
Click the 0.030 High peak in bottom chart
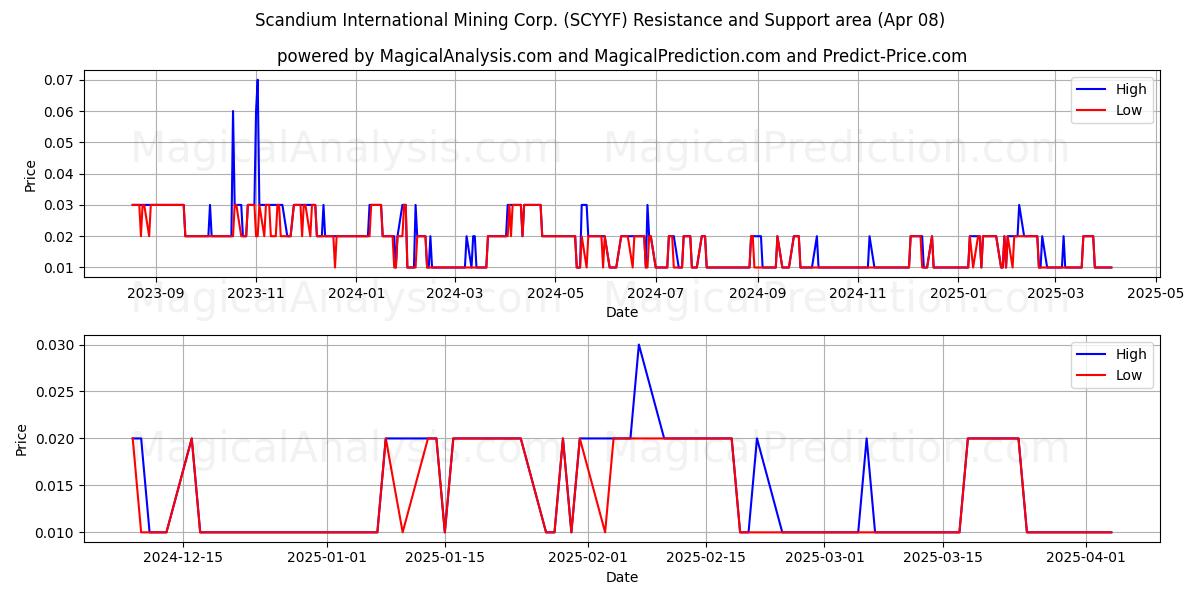(x=638, y=345)
